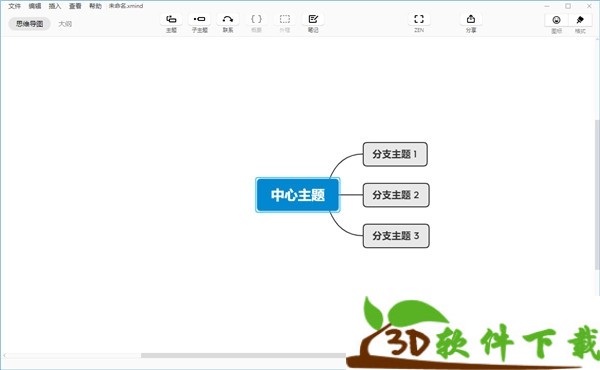This screenshot has width=600, height=370.
Task: Select the 分支主题 2 node
Action: tap(396, 195)
